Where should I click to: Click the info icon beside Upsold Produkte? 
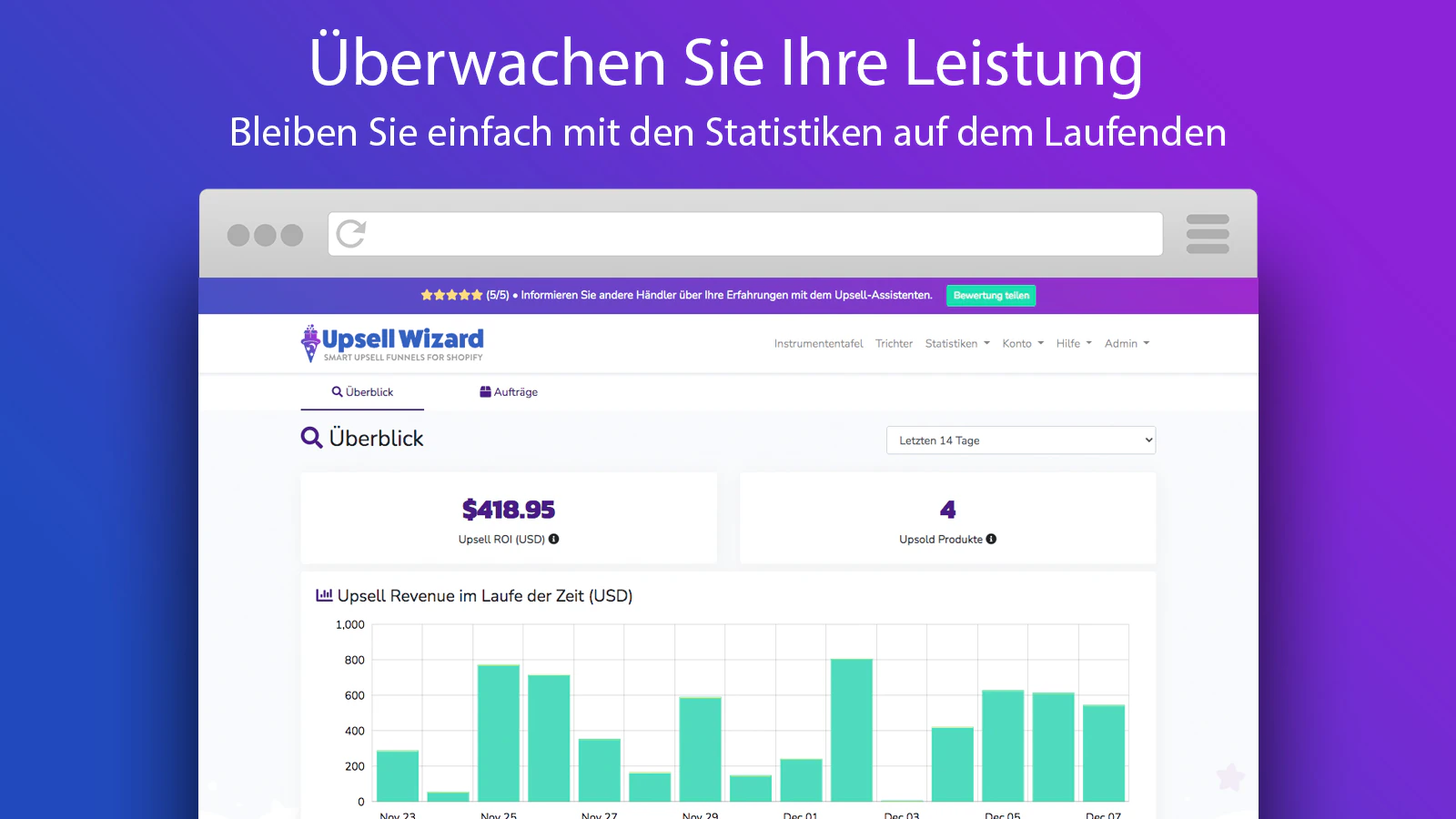click(x=991, y=539)
